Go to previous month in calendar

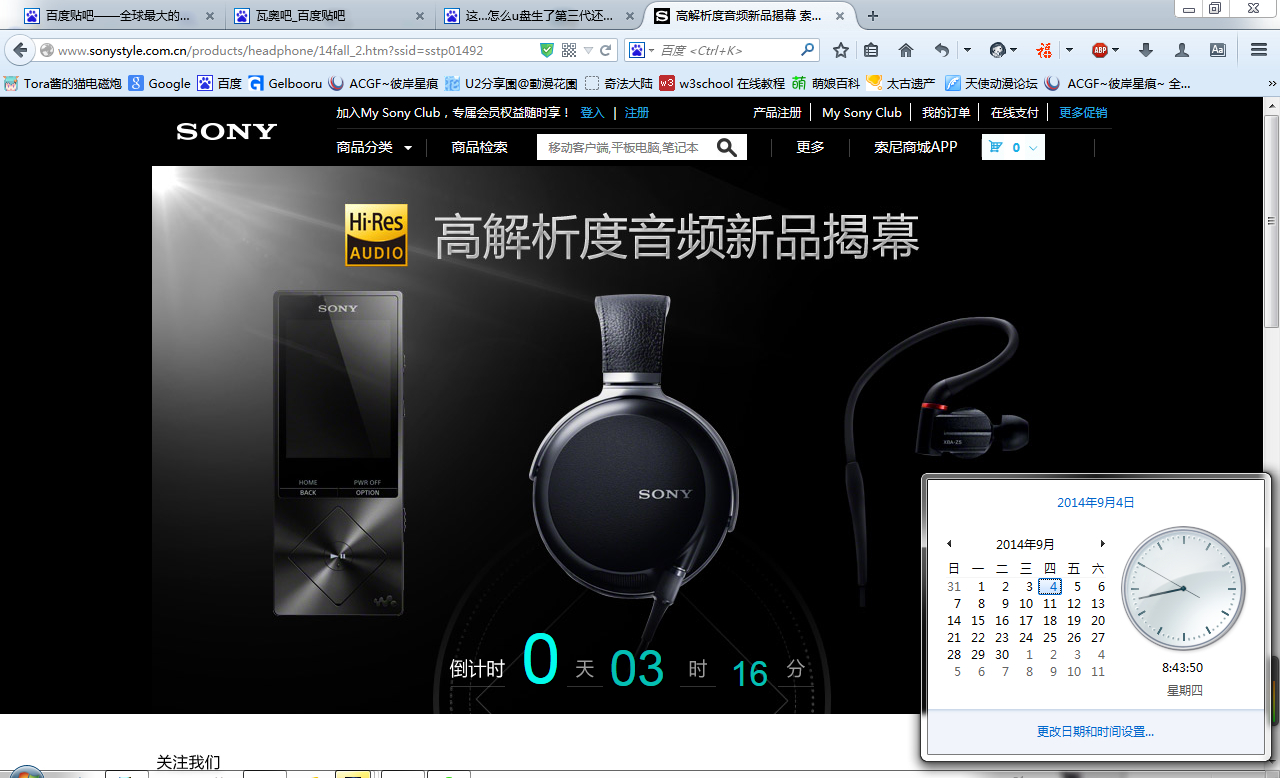pos(949,544)
